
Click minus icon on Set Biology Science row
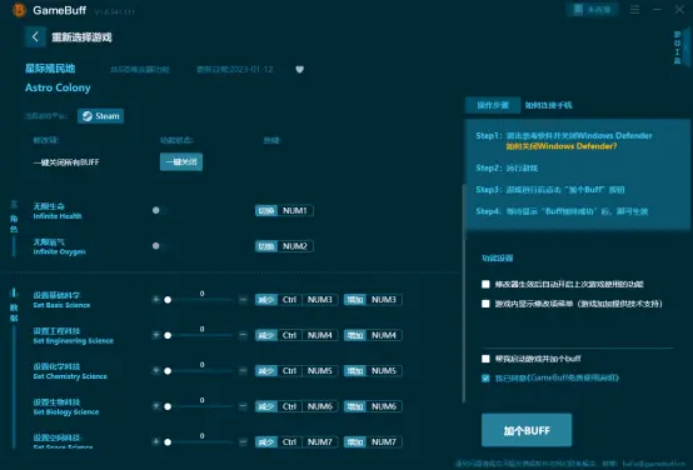click(243, 406)
